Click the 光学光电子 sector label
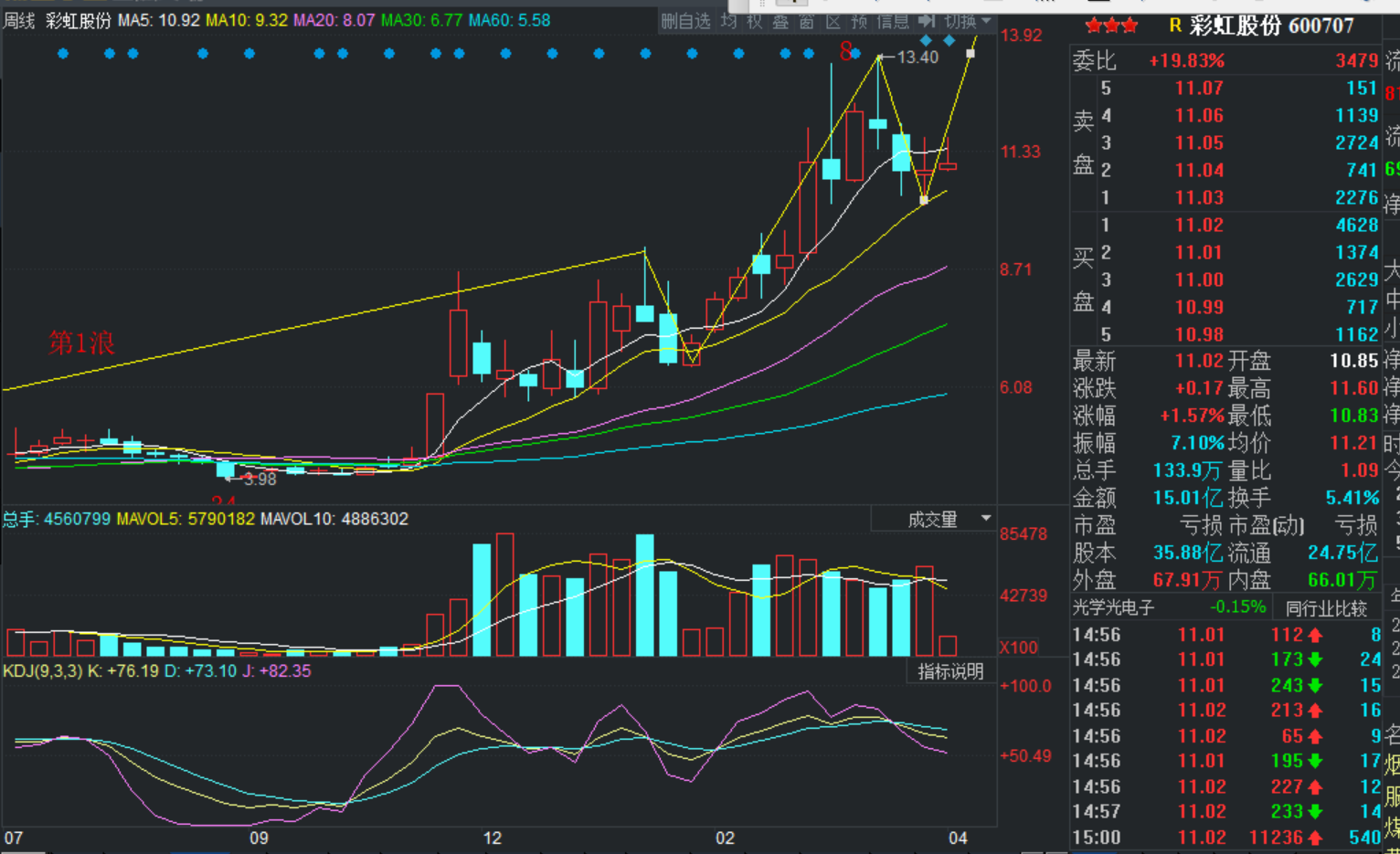Image resolution: width=1400 pixels, height=854 pixels. tap(1113, 607)
